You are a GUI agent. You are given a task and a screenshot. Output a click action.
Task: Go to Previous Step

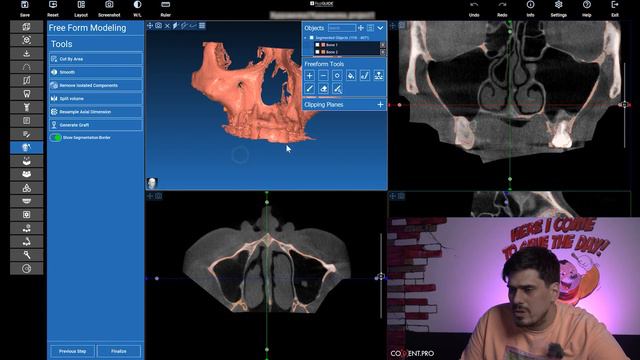coord(72,351)
